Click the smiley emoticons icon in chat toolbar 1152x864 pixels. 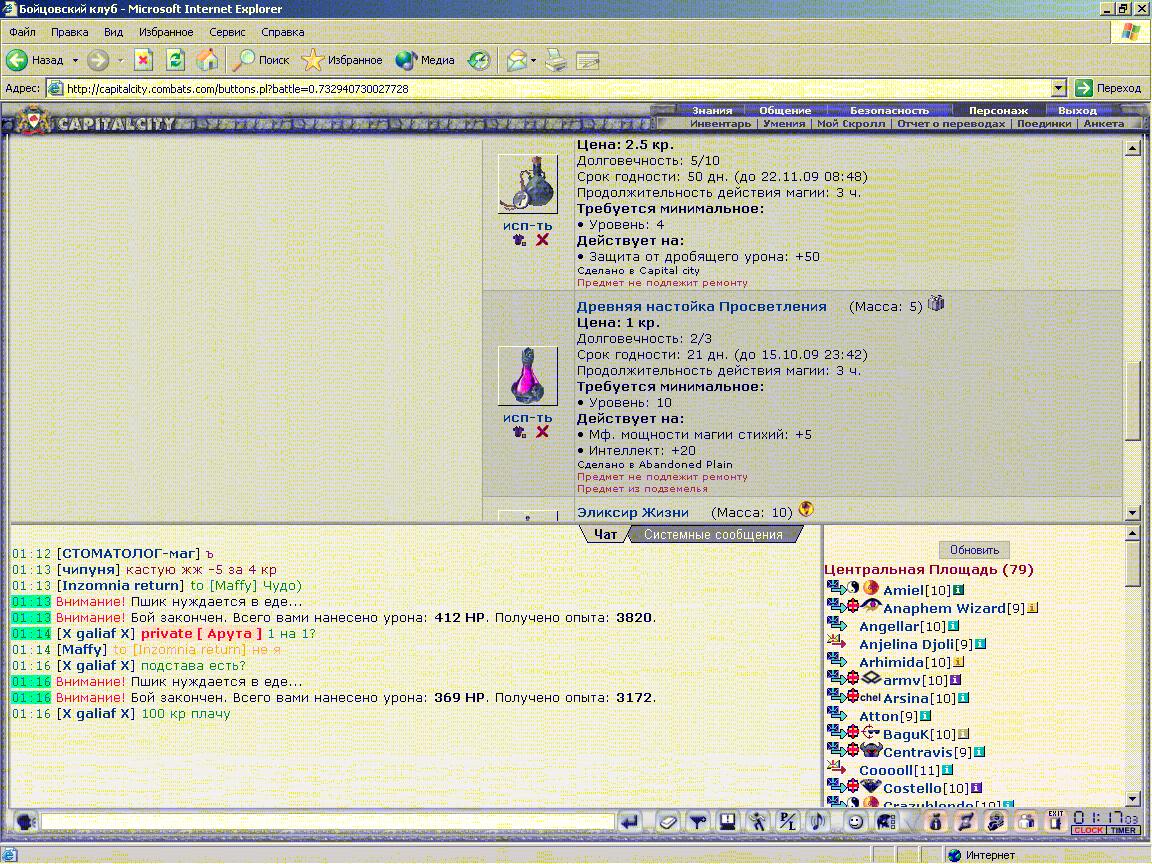click(855, 822)
